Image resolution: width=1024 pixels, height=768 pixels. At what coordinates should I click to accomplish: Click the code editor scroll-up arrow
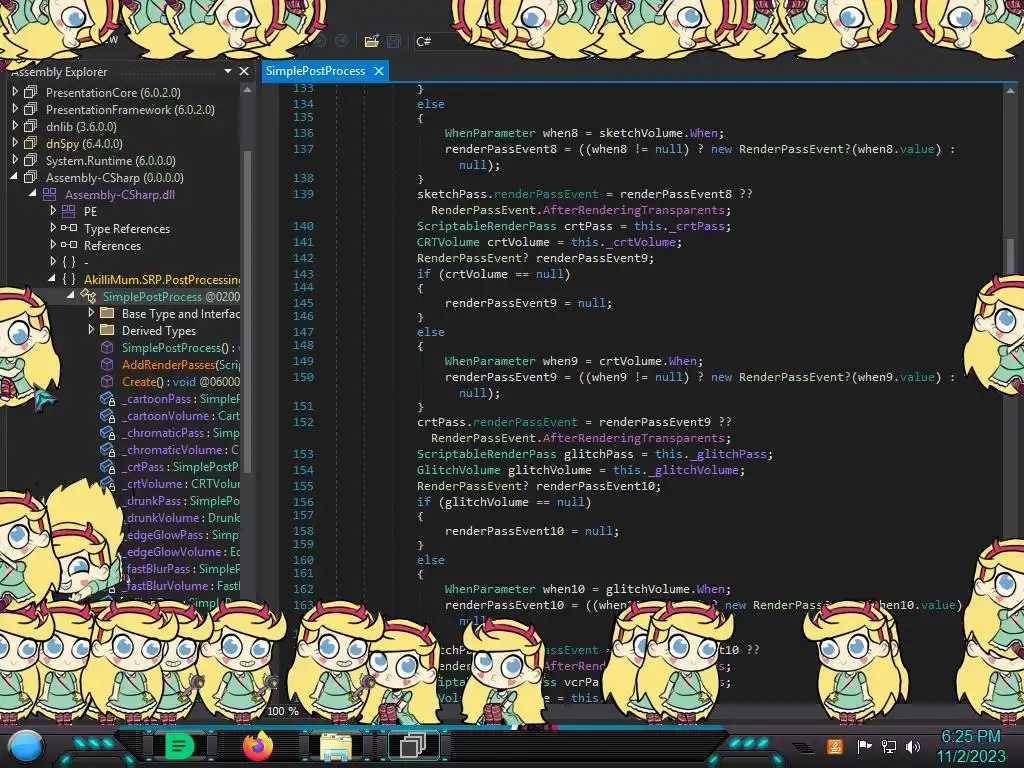1010,91
